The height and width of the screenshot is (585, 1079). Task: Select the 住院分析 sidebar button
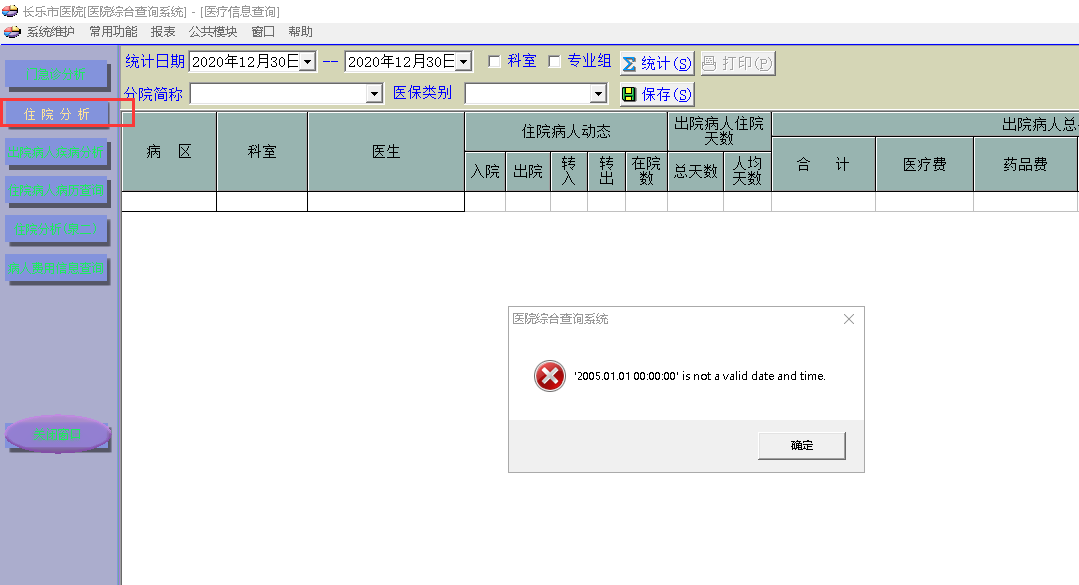click(x=56, y=114)
